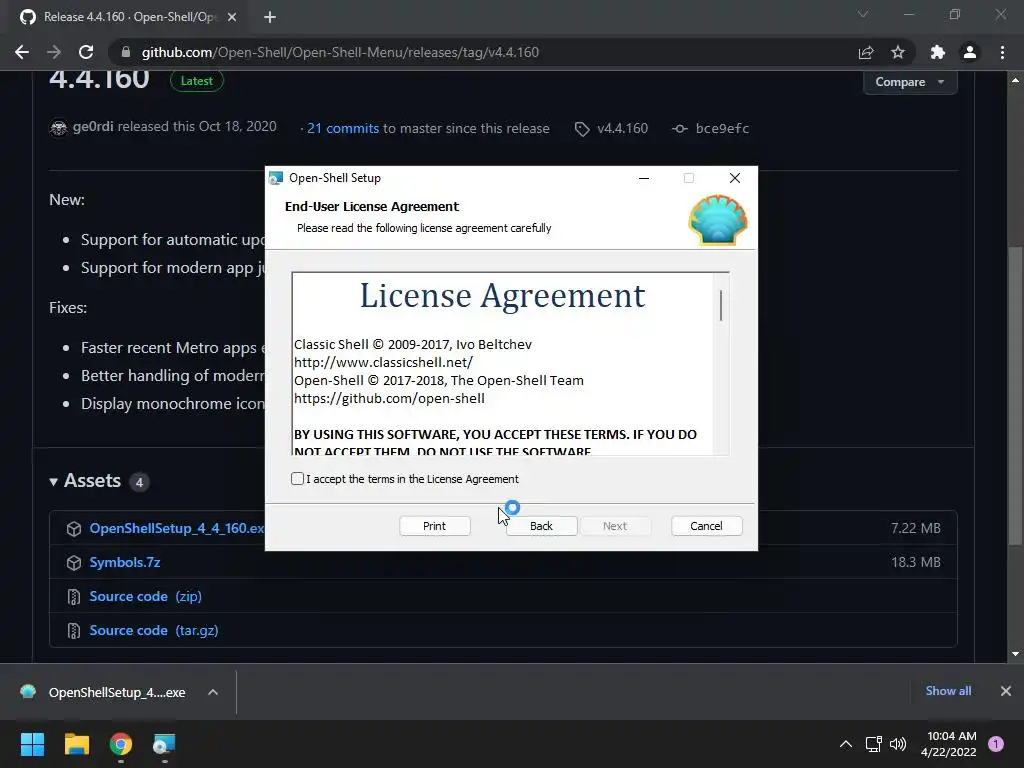Reload the GitHub page
Screen dimensions: 1024x768
pyautogui.click(x=86, y=52)
